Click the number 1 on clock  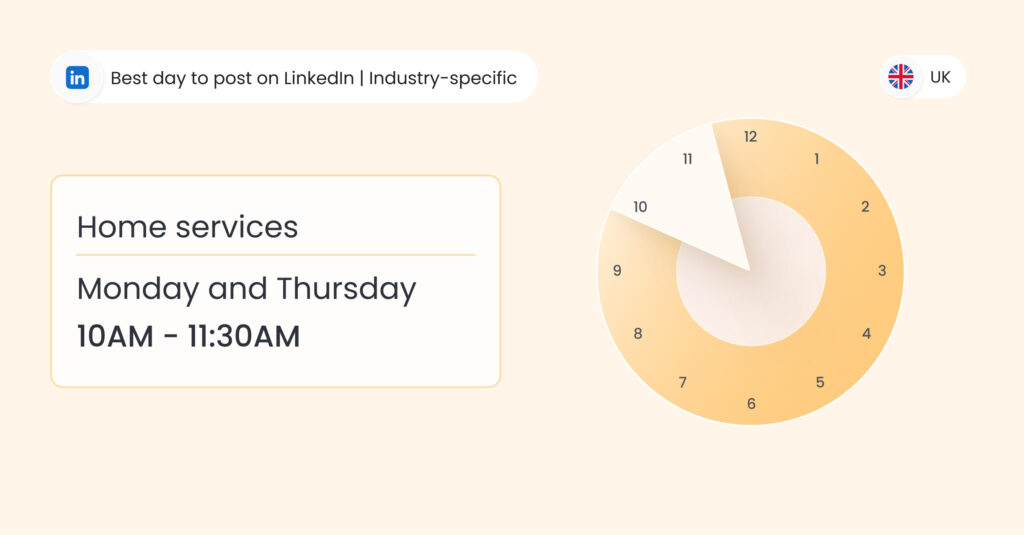coord(816,159)
